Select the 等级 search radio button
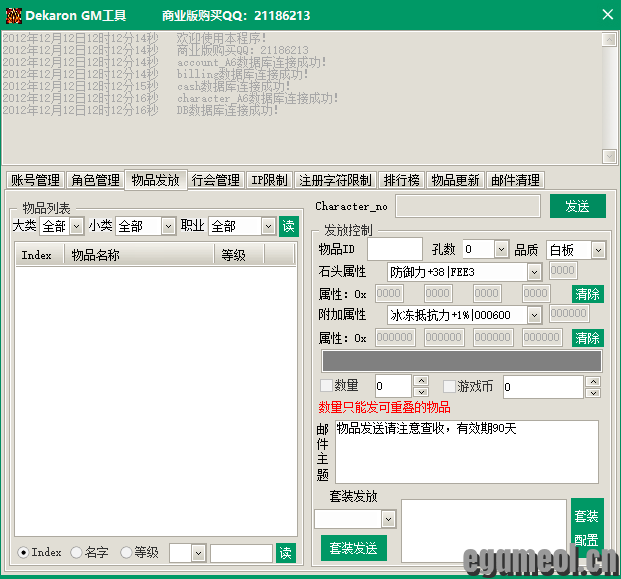The image size is (621, 579). pos(126,552)
